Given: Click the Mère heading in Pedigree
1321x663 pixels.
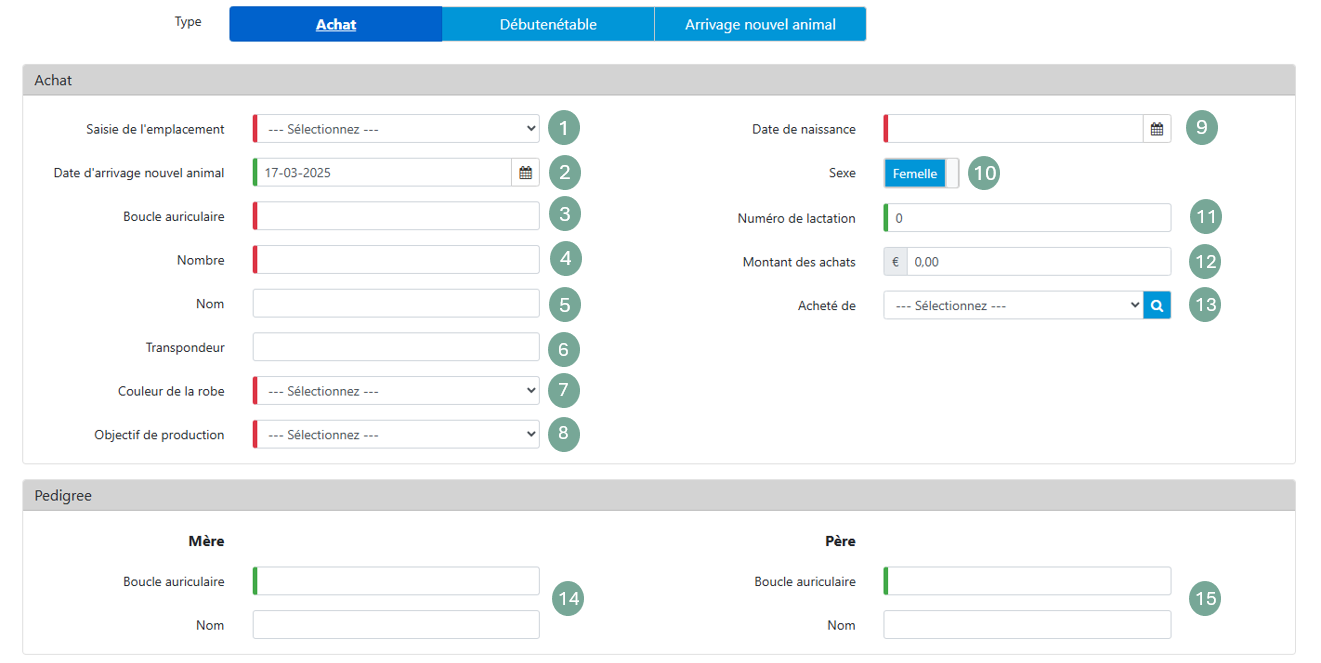Looking at the screenshot, I should pos(206,541).
